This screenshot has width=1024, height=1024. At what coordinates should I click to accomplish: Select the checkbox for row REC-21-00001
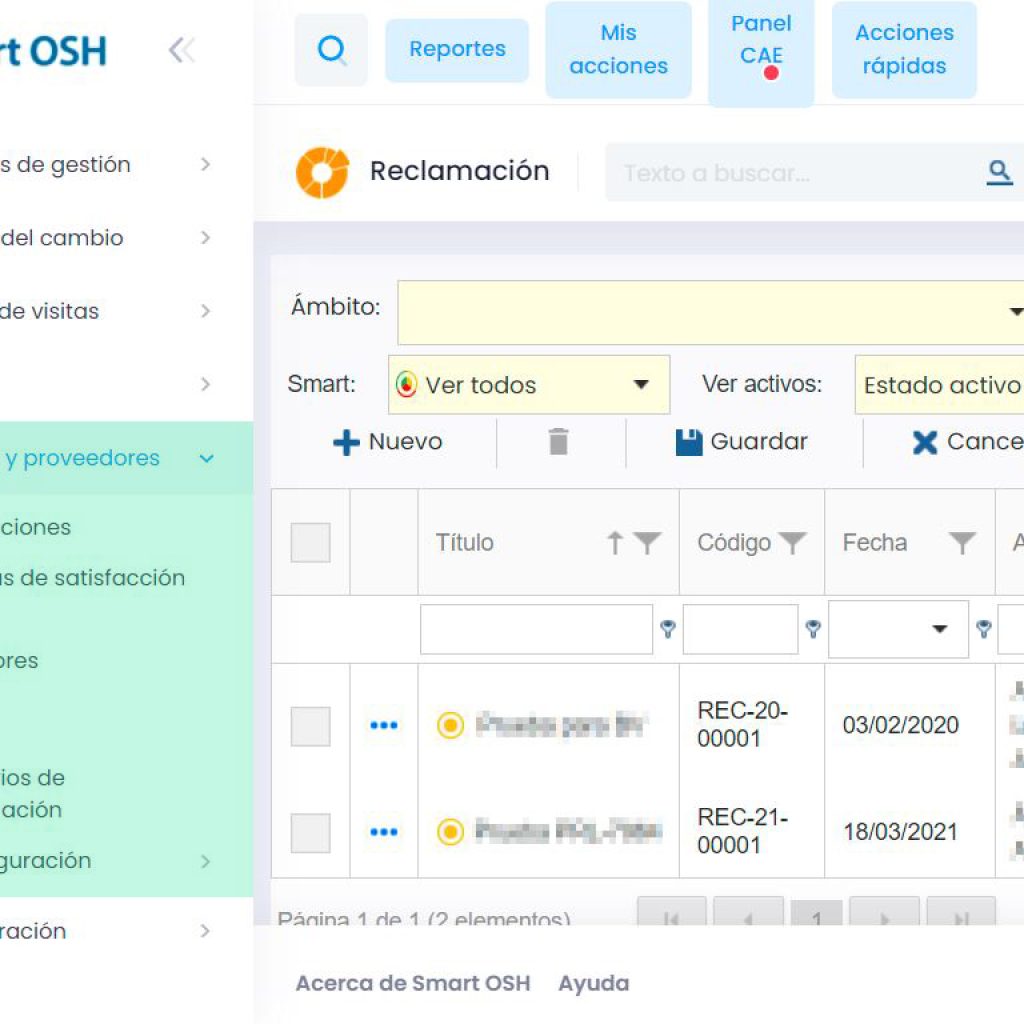(x=310, y=833)
